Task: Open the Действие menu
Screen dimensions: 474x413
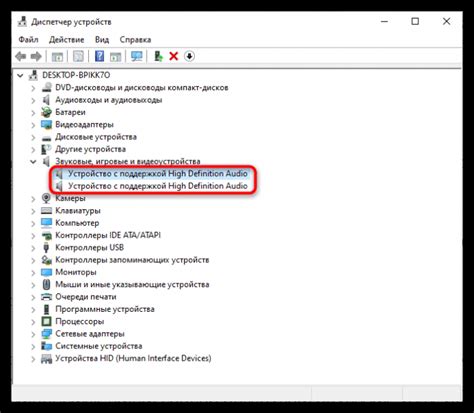Action: click(66, 40)
